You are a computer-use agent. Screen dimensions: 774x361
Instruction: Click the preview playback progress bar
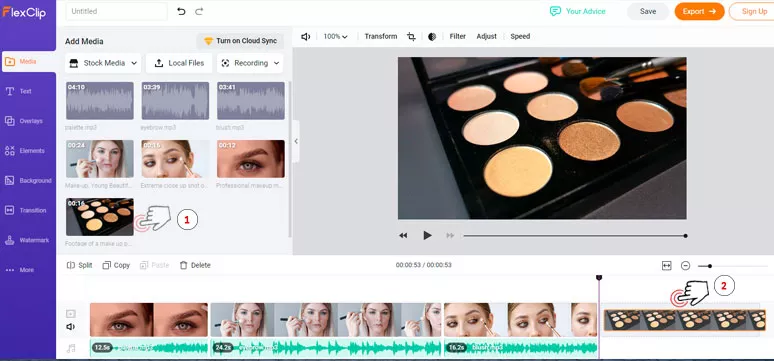(x=575, y=236)
